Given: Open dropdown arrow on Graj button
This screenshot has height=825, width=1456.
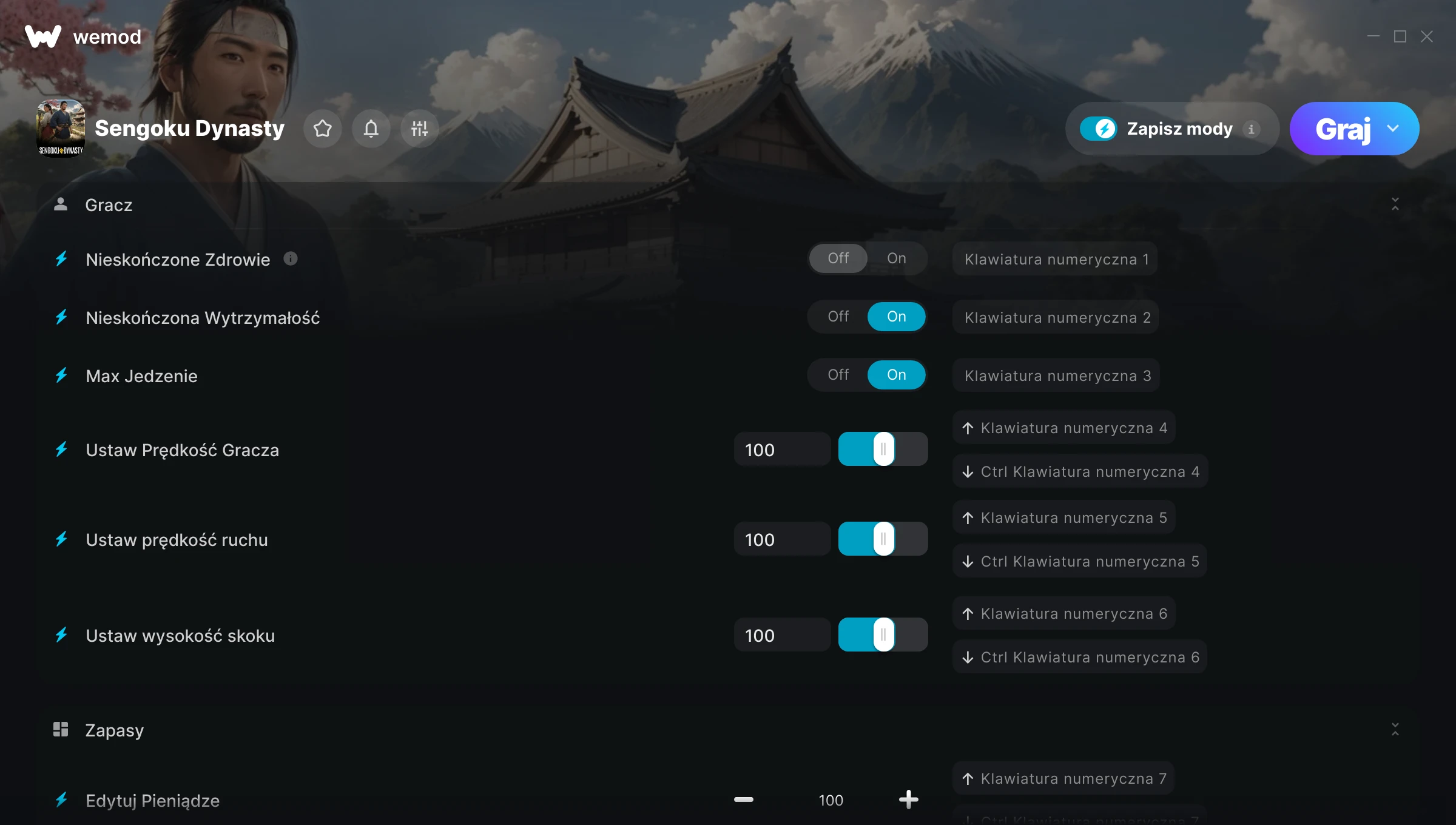Looking at the screenshot, I should (1393, 129).
